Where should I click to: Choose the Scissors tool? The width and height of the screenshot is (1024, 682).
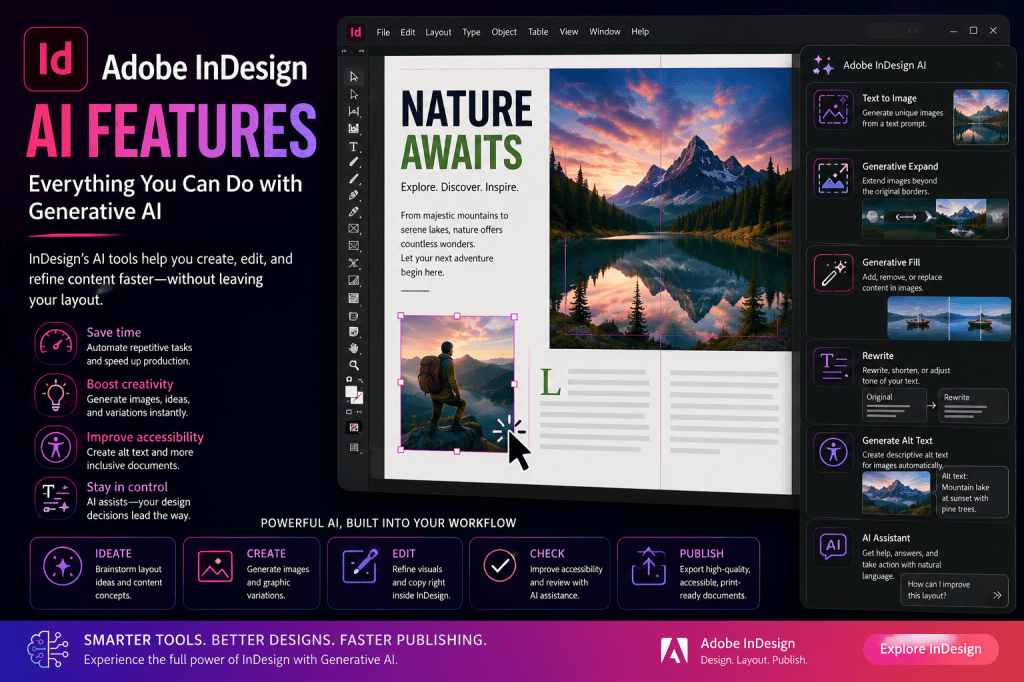(353, 263)
